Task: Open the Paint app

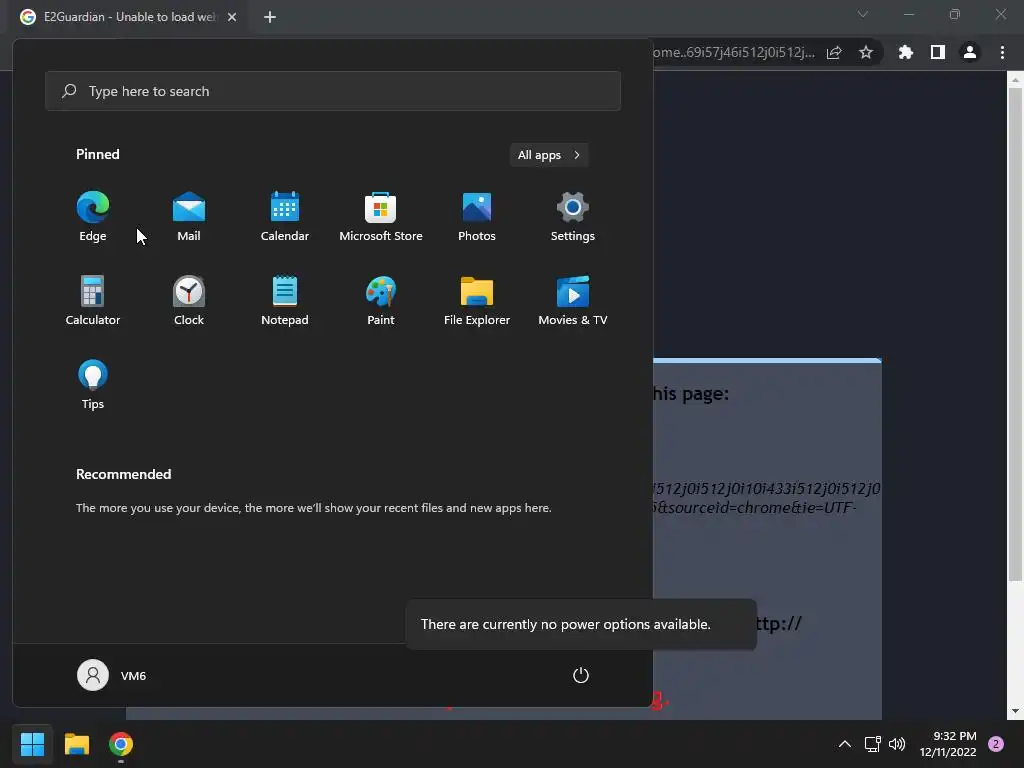Action: coord(381,300)
